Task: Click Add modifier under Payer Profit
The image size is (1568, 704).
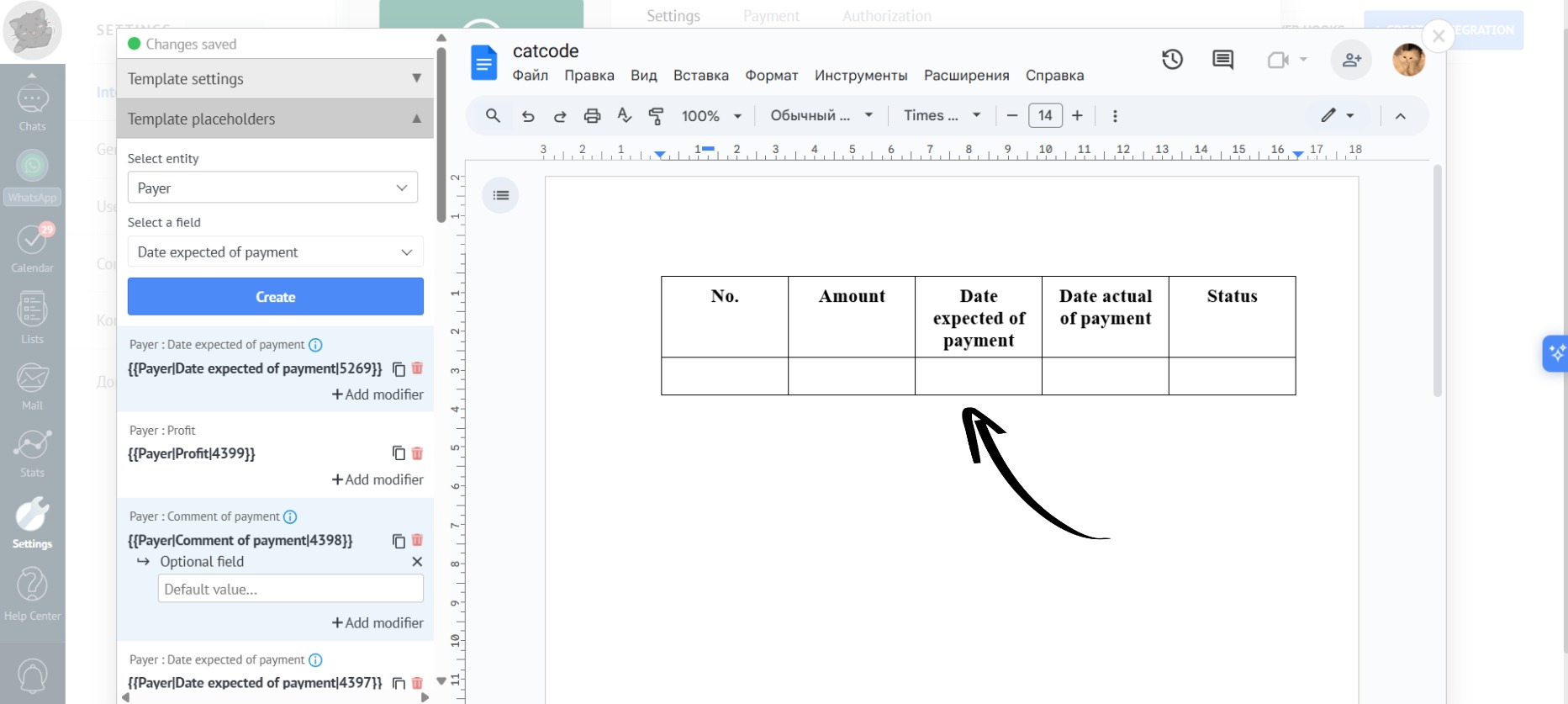Action: click(x=377, y=479)
